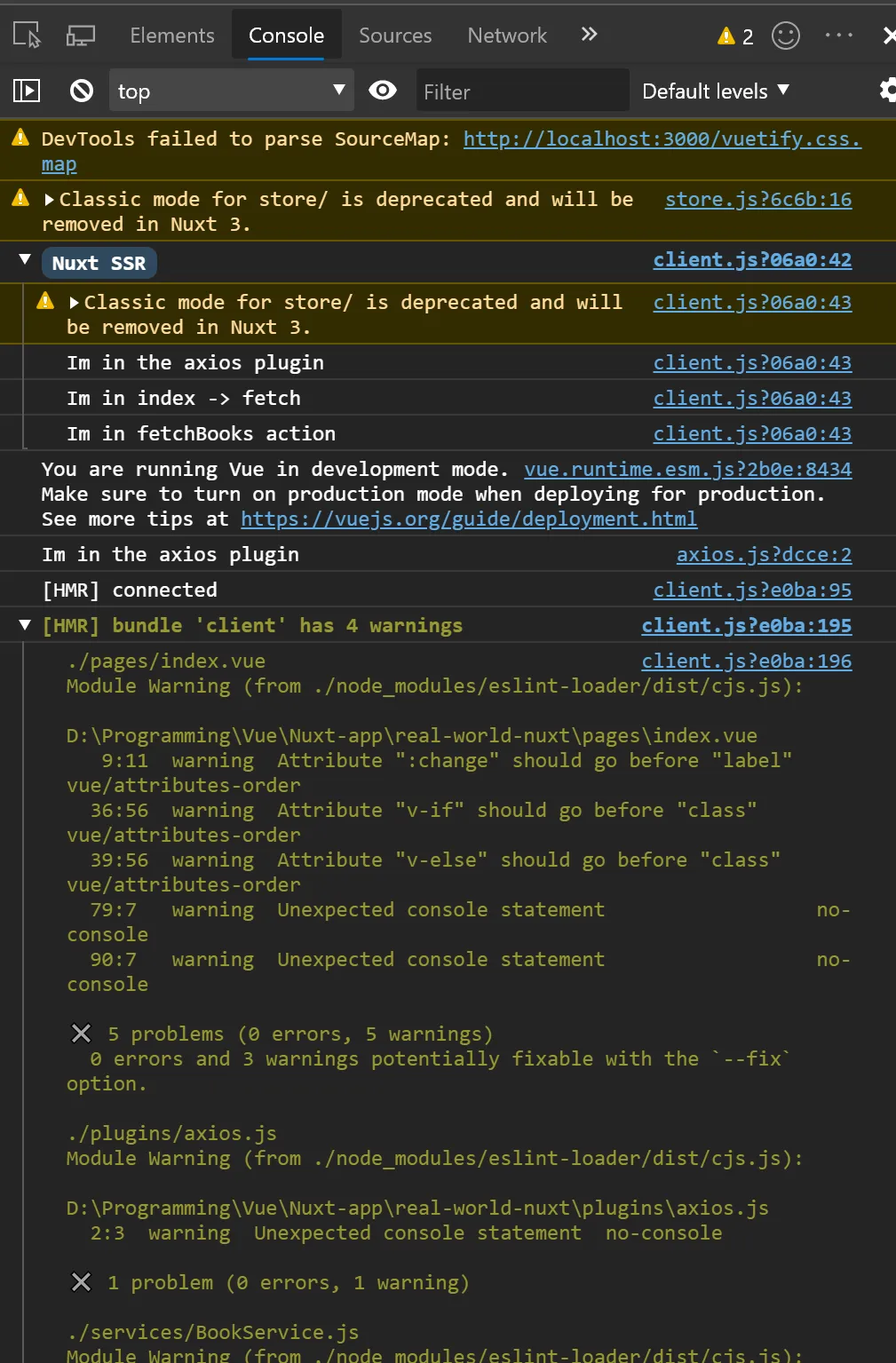Activate the inspect element picker icon

pyautogui.click(x=27, y=35)
